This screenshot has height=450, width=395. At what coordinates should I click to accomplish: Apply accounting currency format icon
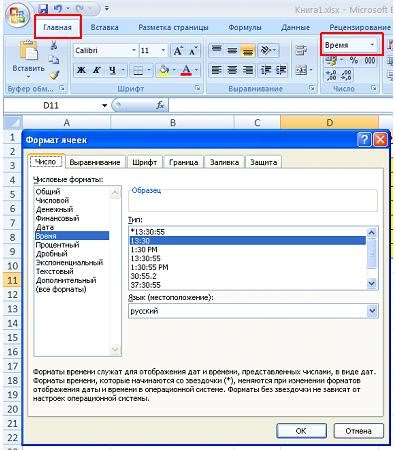click(332, 60)
